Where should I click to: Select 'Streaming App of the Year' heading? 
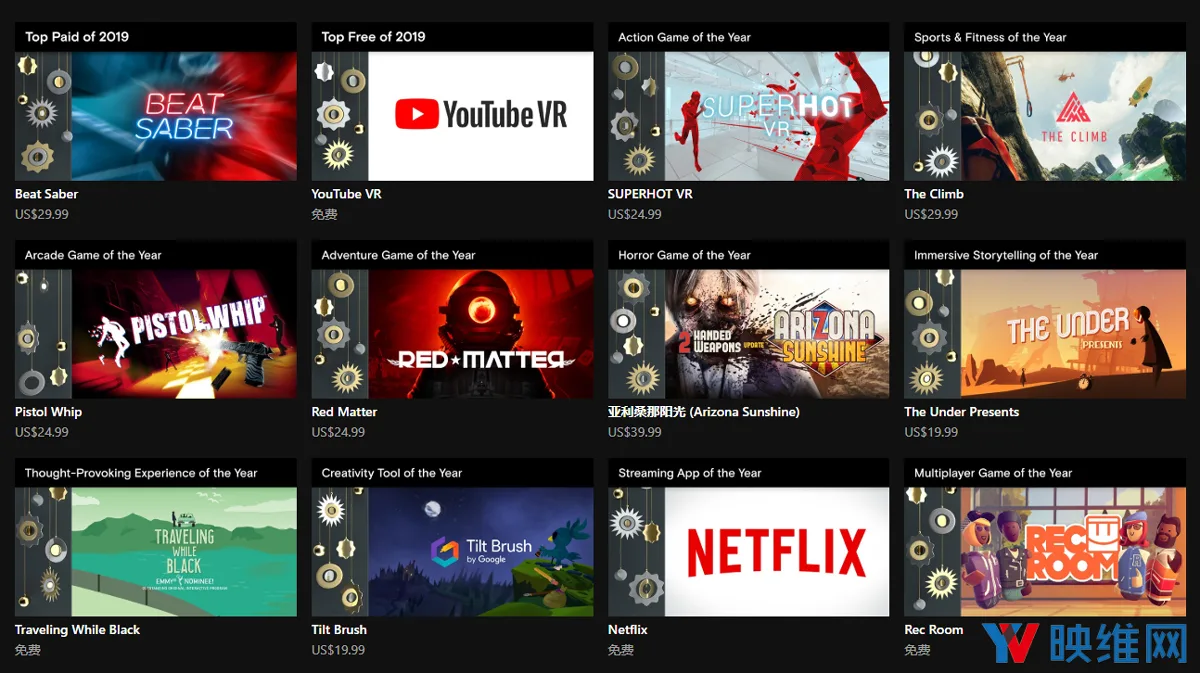[690, 473]
